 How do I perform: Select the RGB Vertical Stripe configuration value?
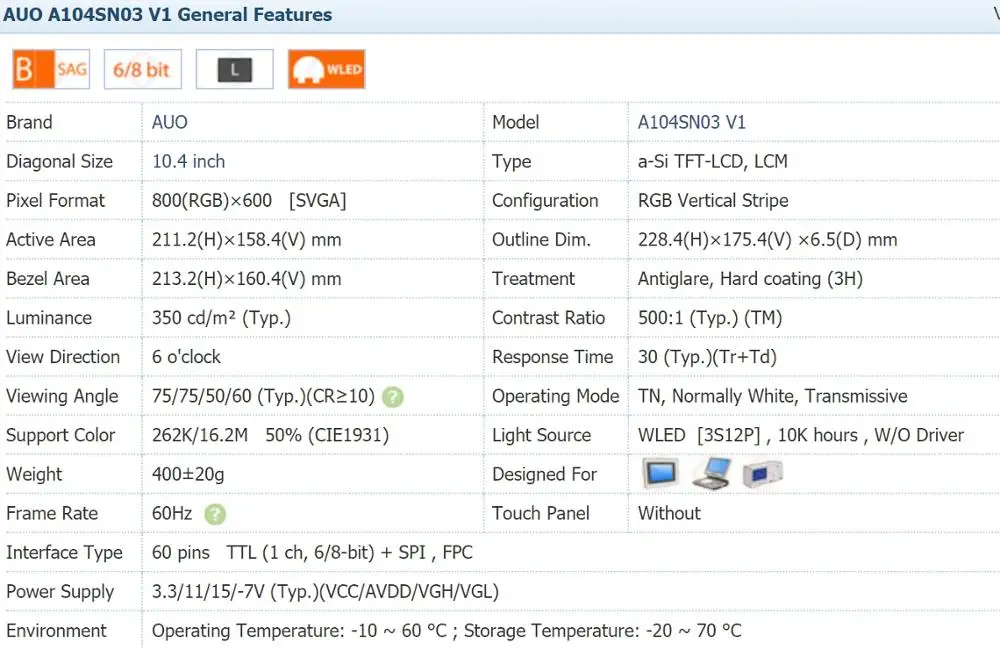(x=713, y=201)
